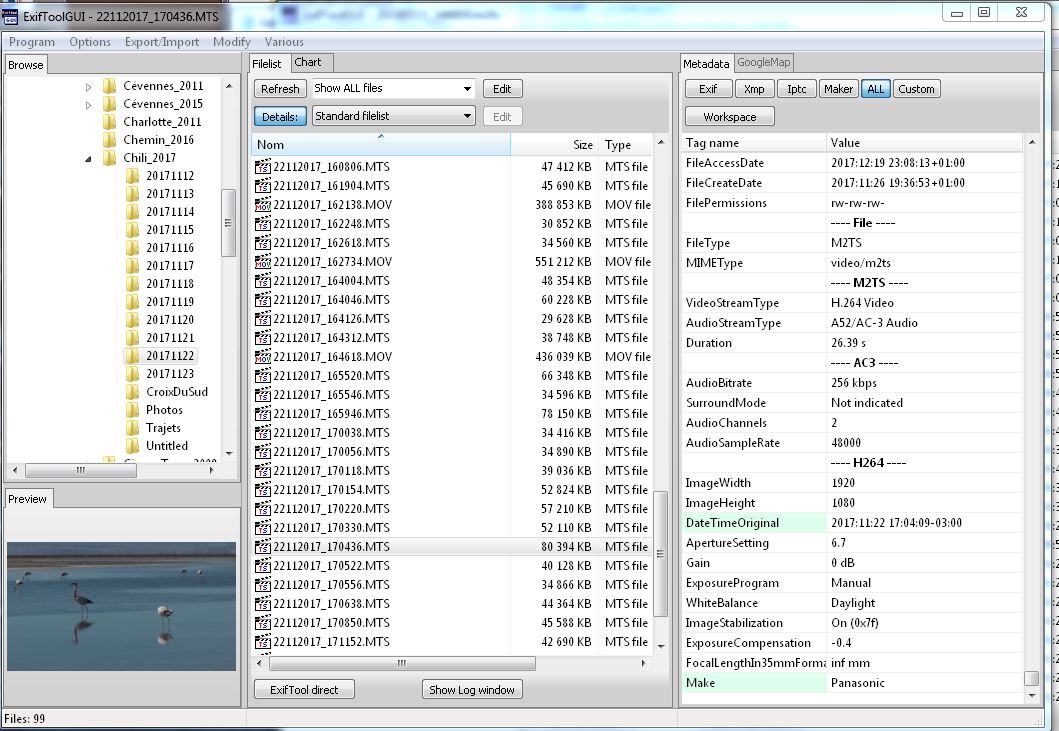1059x731 pixels.
Task: Open the Export/Import menu
Action: [161, 42]
